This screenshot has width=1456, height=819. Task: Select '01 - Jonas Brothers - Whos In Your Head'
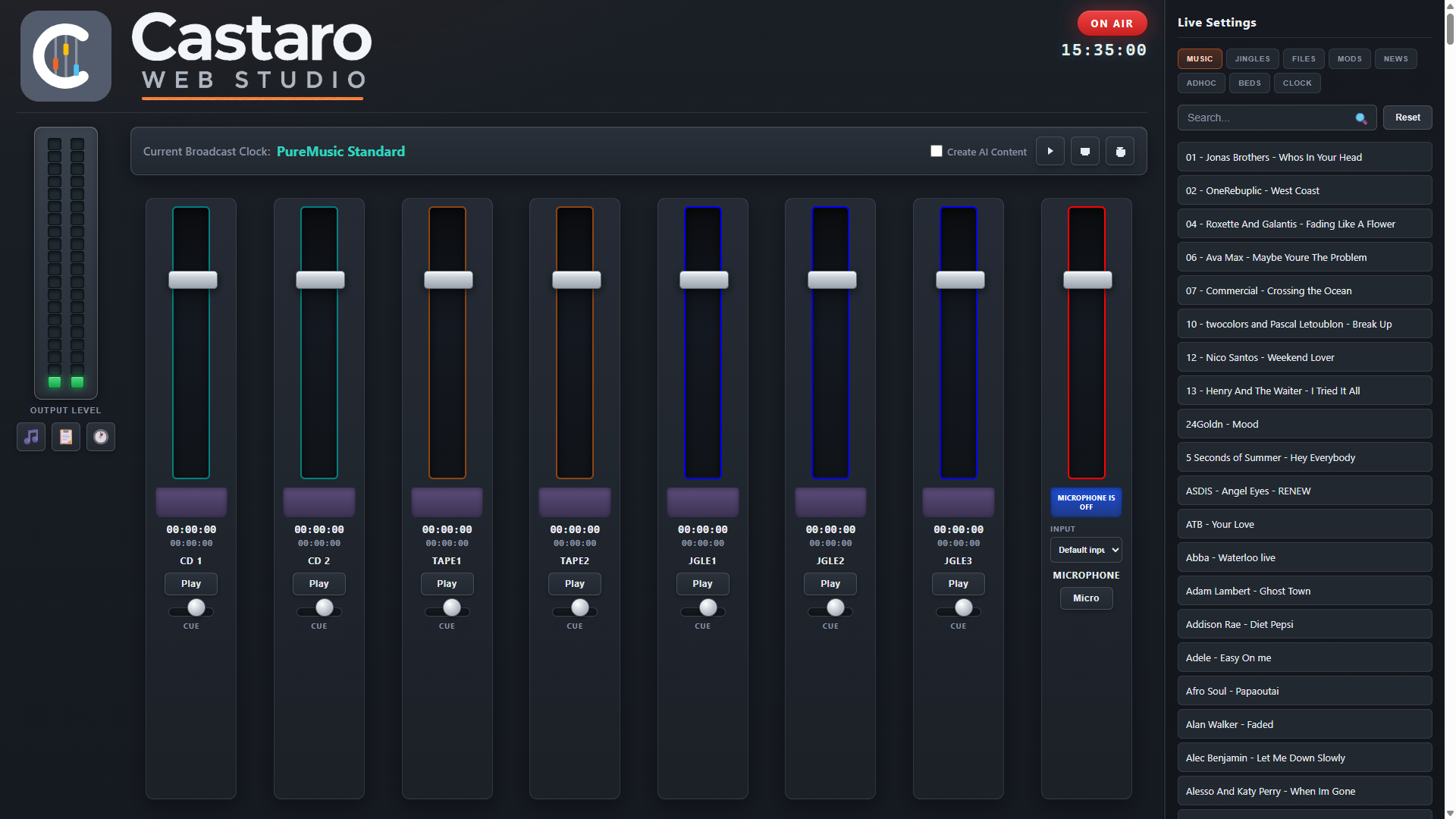pyautogui.click(x=1304, y=157)
